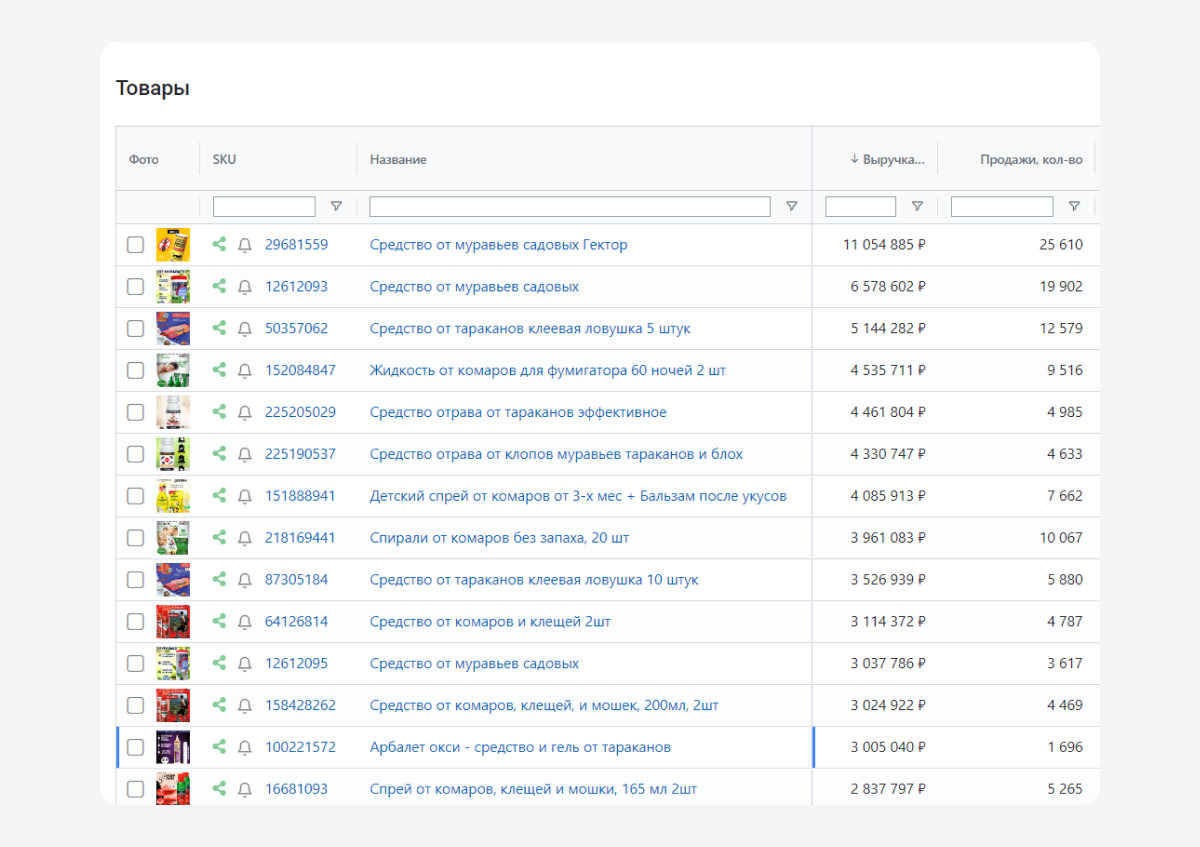Click bell icon for SKU 64126814
The height and width of the screenshot is (847, 1200).
[244, 622]
